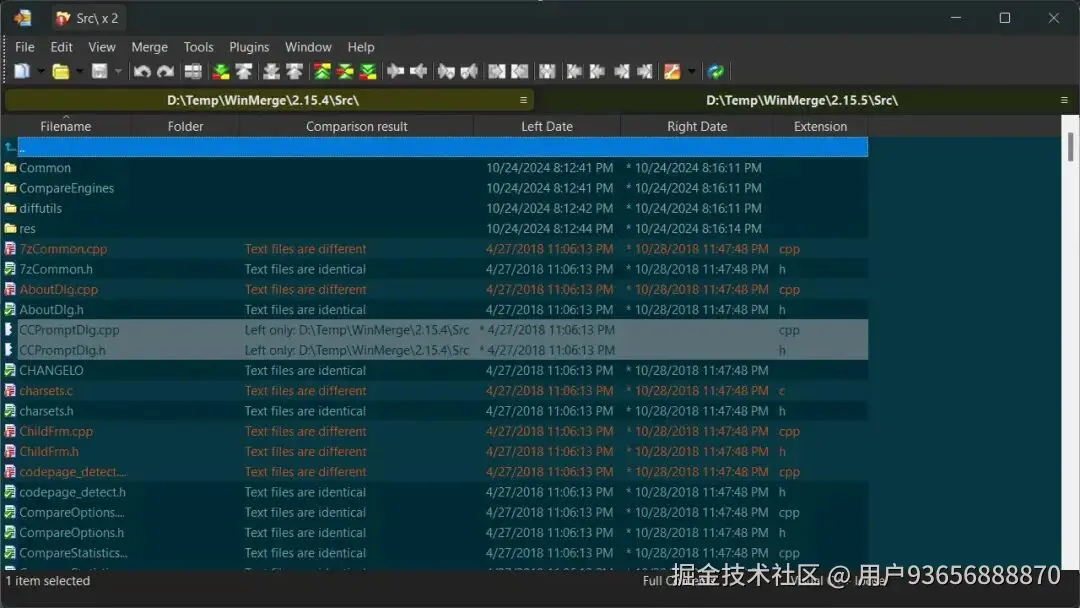
Task: Click the Next Conflict gray icon
Action: (x=271, y=71)
